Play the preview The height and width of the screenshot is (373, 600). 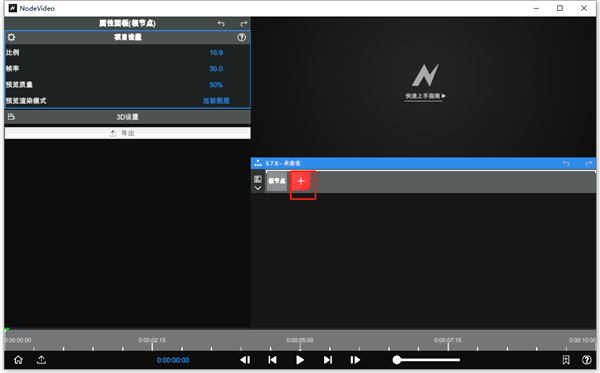(300, 360)
